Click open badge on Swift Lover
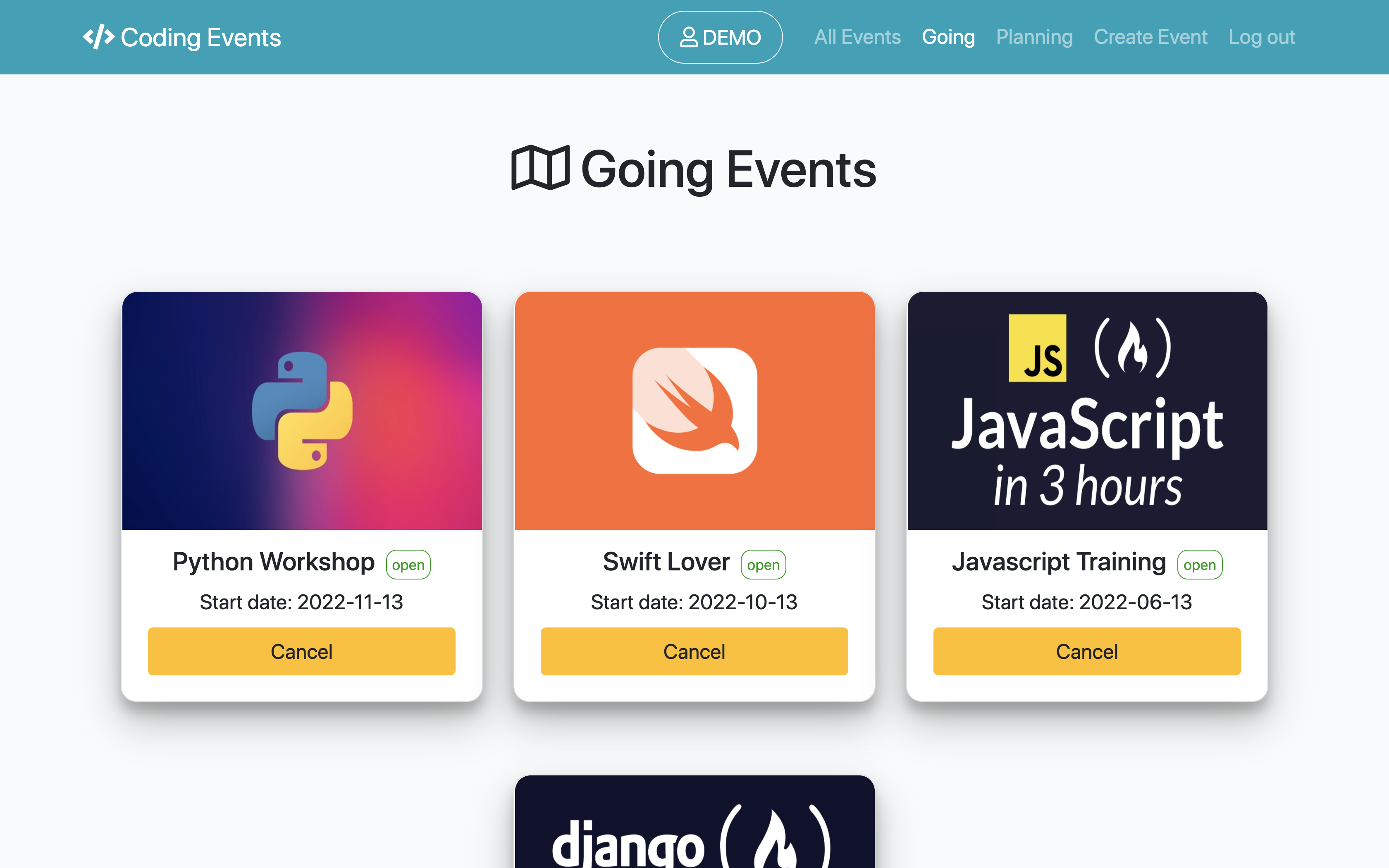The image size is (1389, 868). point(764,565)
